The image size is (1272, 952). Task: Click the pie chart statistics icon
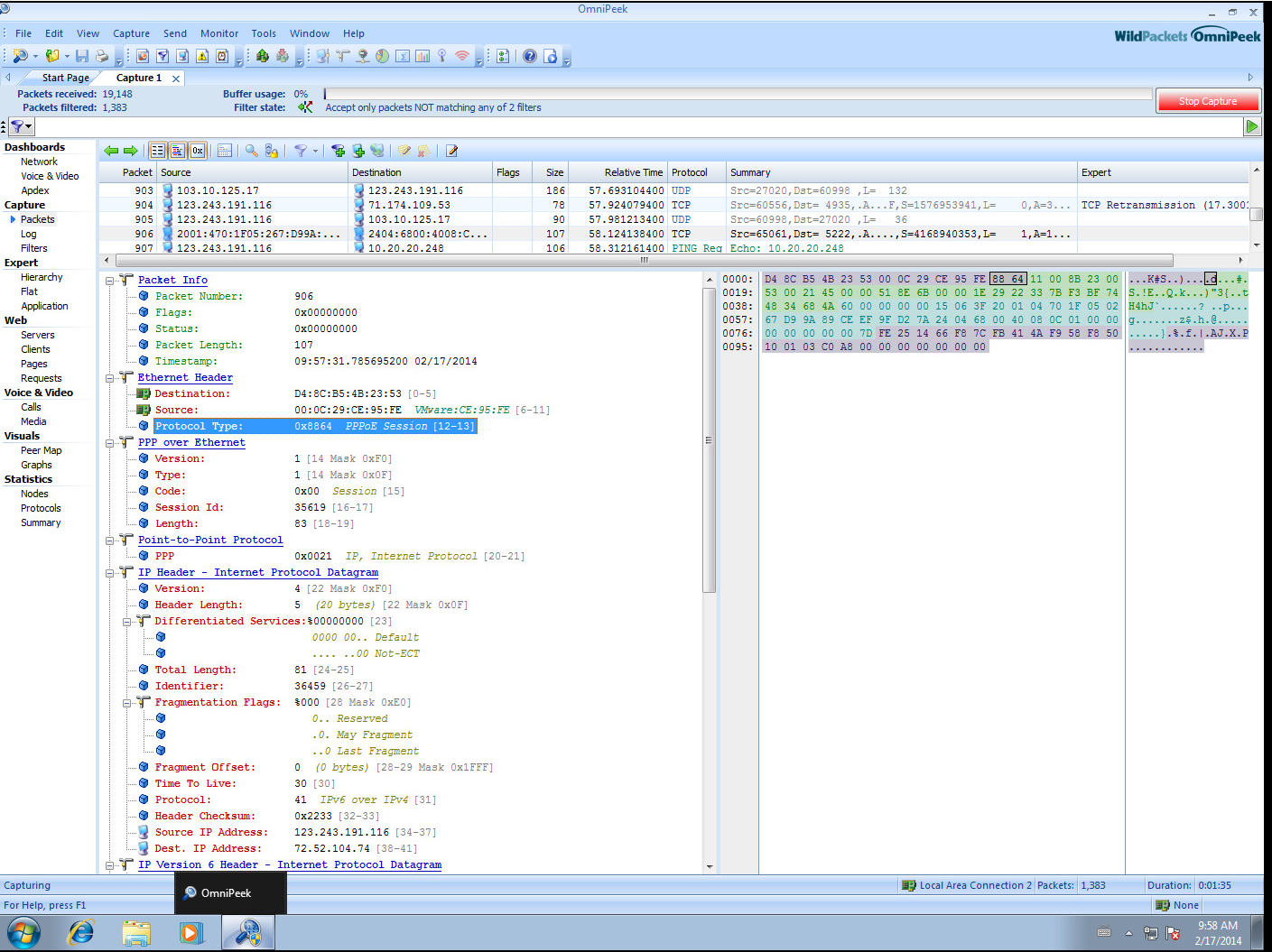382,56
